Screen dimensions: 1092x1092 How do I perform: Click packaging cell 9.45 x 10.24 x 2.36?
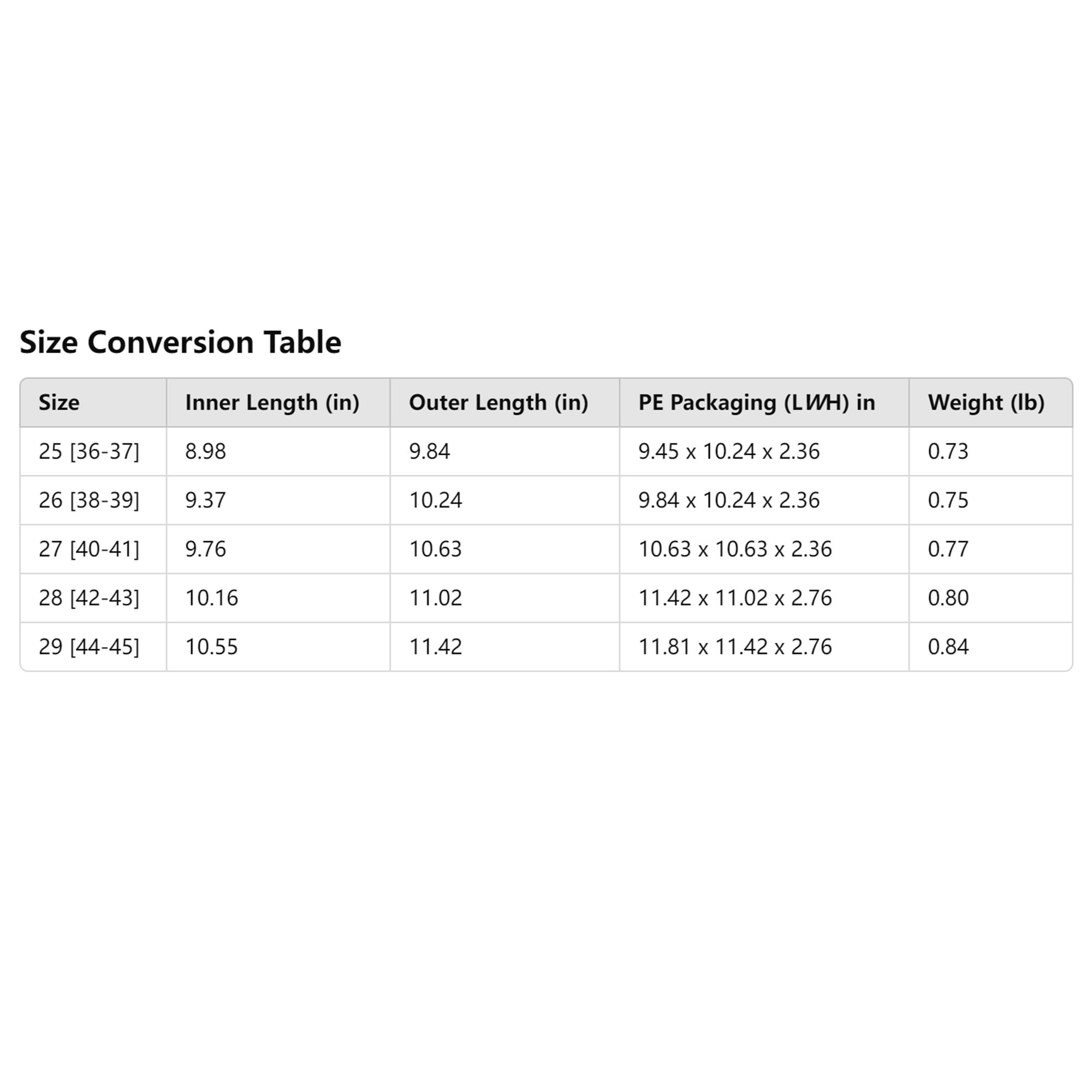(728, 452)
